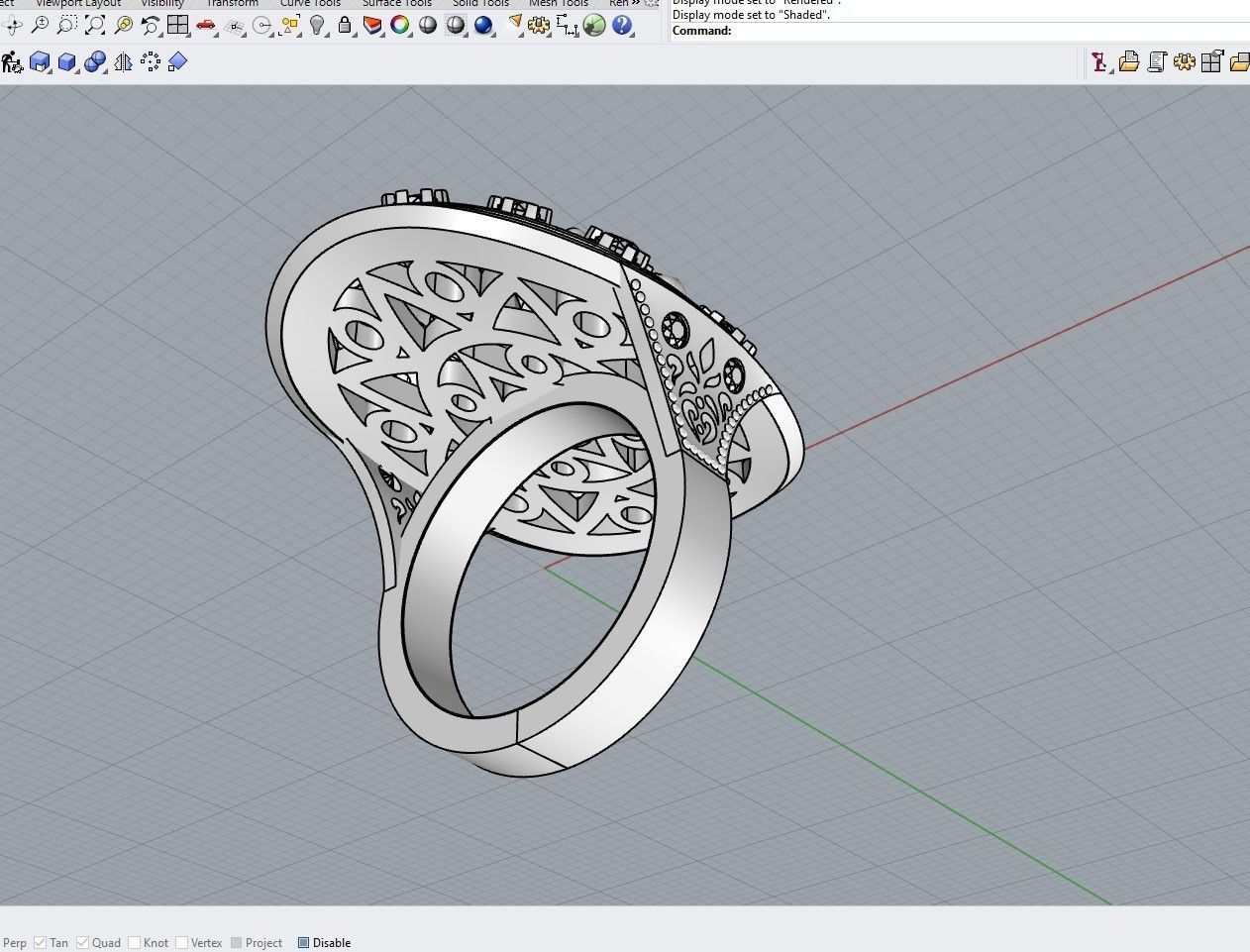The width and height of the screenshot is (1250, 952).
Task: Open the Layers panel icon
Action: pos(372,25)
